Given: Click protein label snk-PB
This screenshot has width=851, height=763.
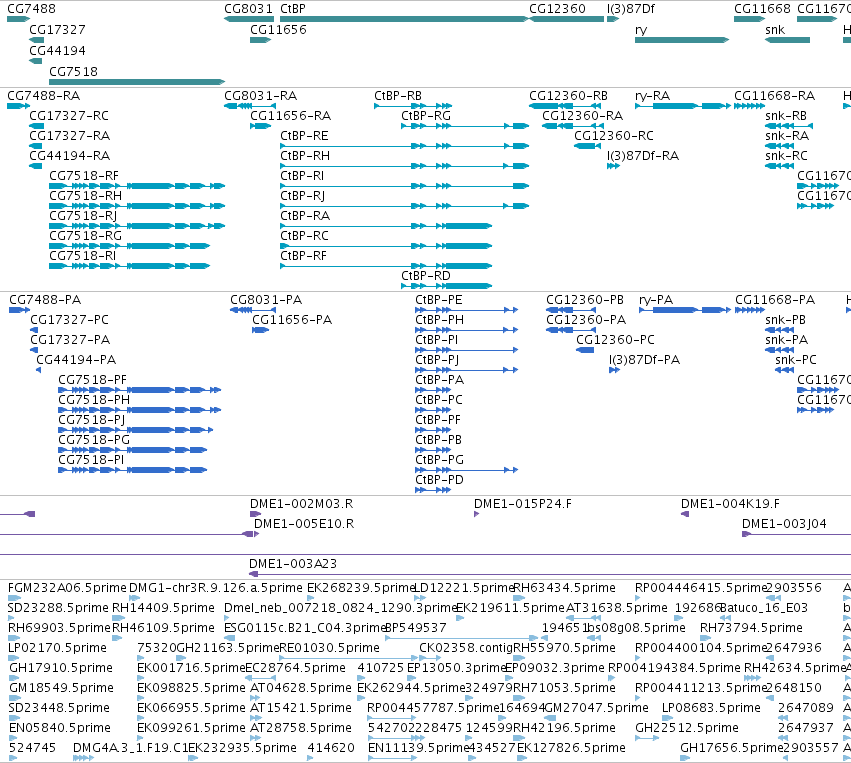Looking at the screenshot, I should tap(785, 320).
